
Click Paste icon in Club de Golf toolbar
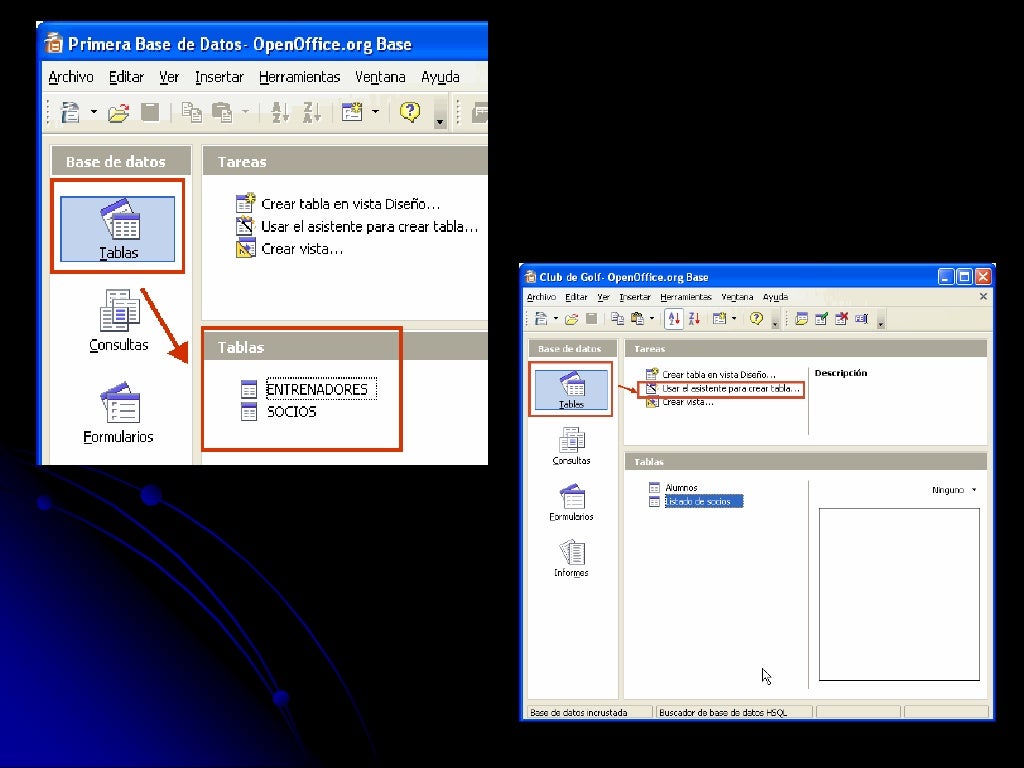click(637, 319)
